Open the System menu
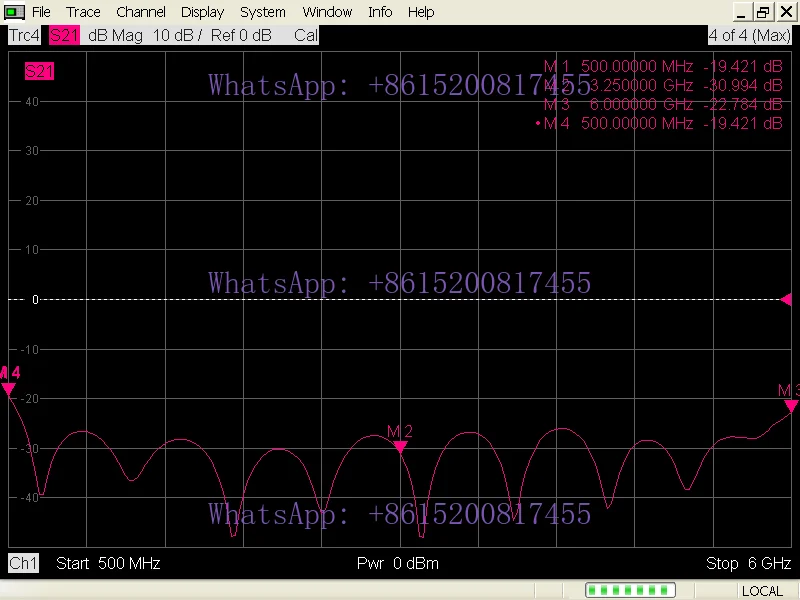800x600 pixels. 263,12
